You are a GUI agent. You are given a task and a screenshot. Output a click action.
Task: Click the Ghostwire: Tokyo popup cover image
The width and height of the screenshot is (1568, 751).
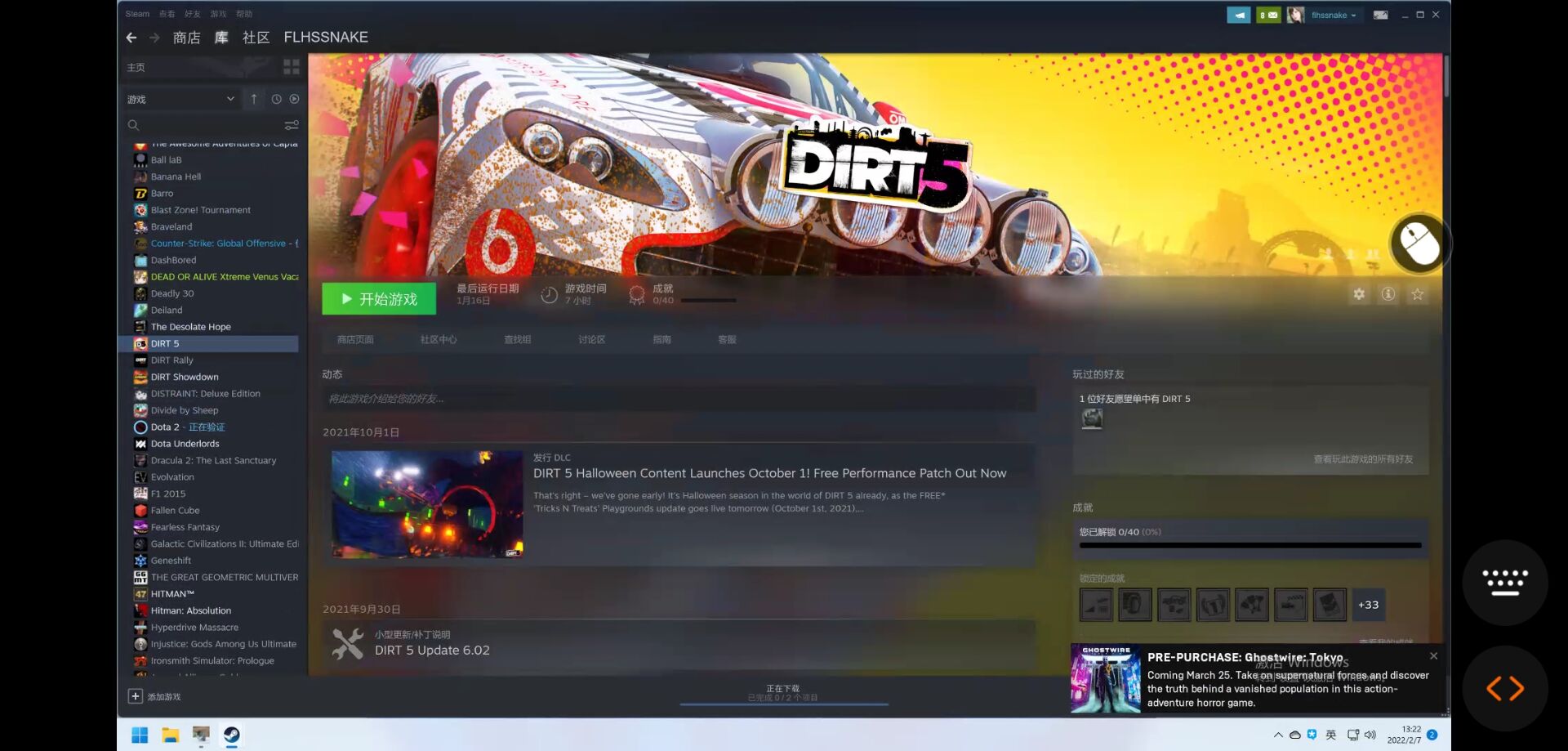click(1106, 678)
